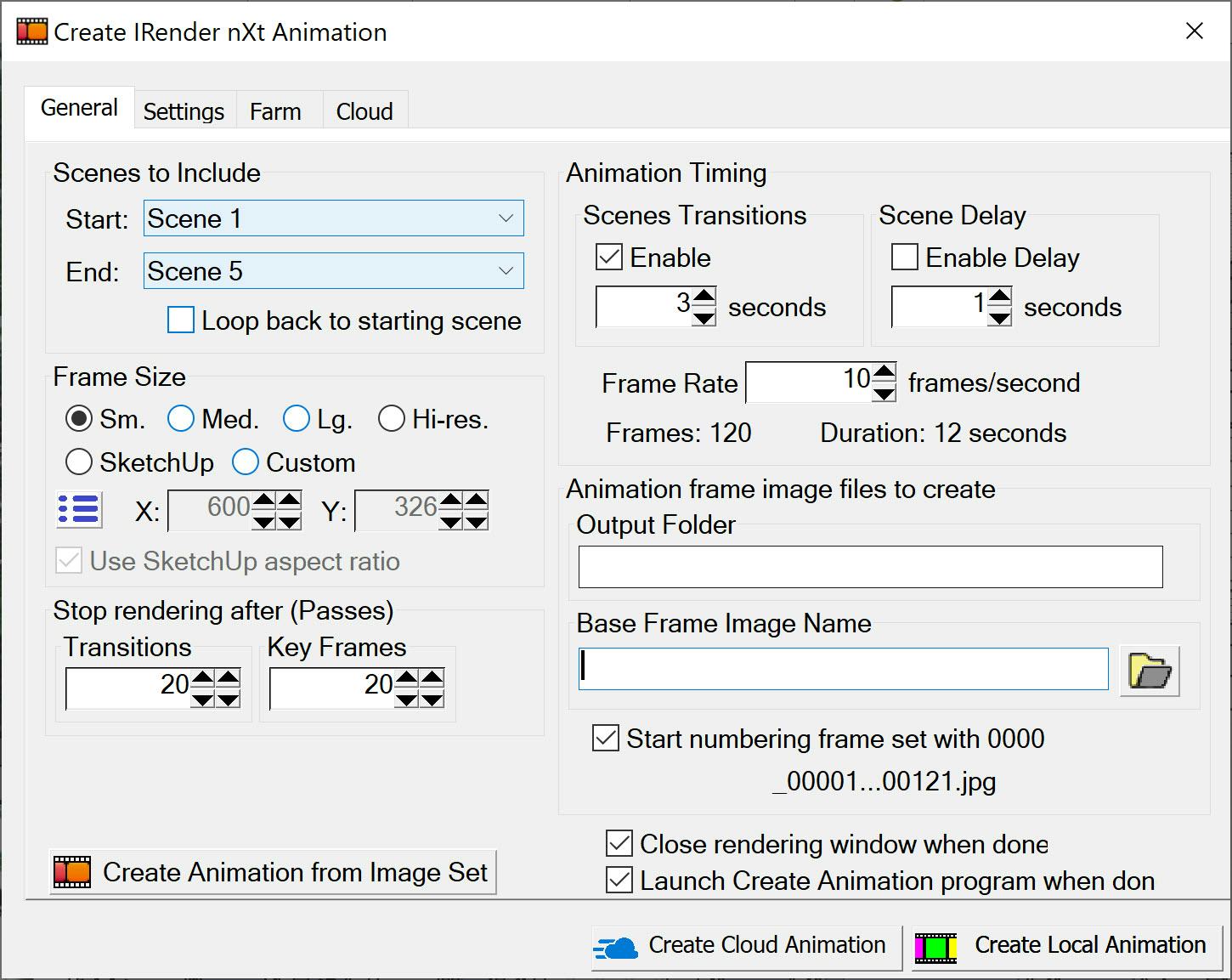
Task: Switch to the Settings tab
Action: pyautogui.click(x=184, y=110)
